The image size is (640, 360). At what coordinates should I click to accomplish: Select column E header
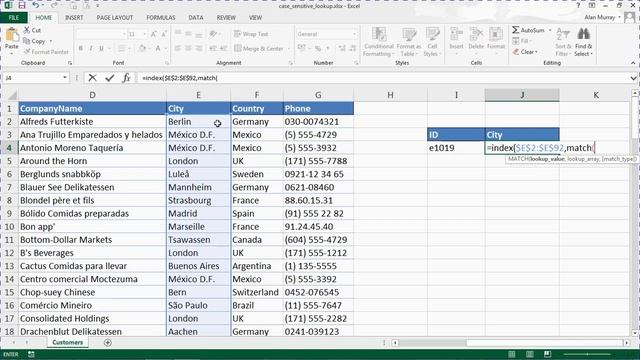(198, 95)
